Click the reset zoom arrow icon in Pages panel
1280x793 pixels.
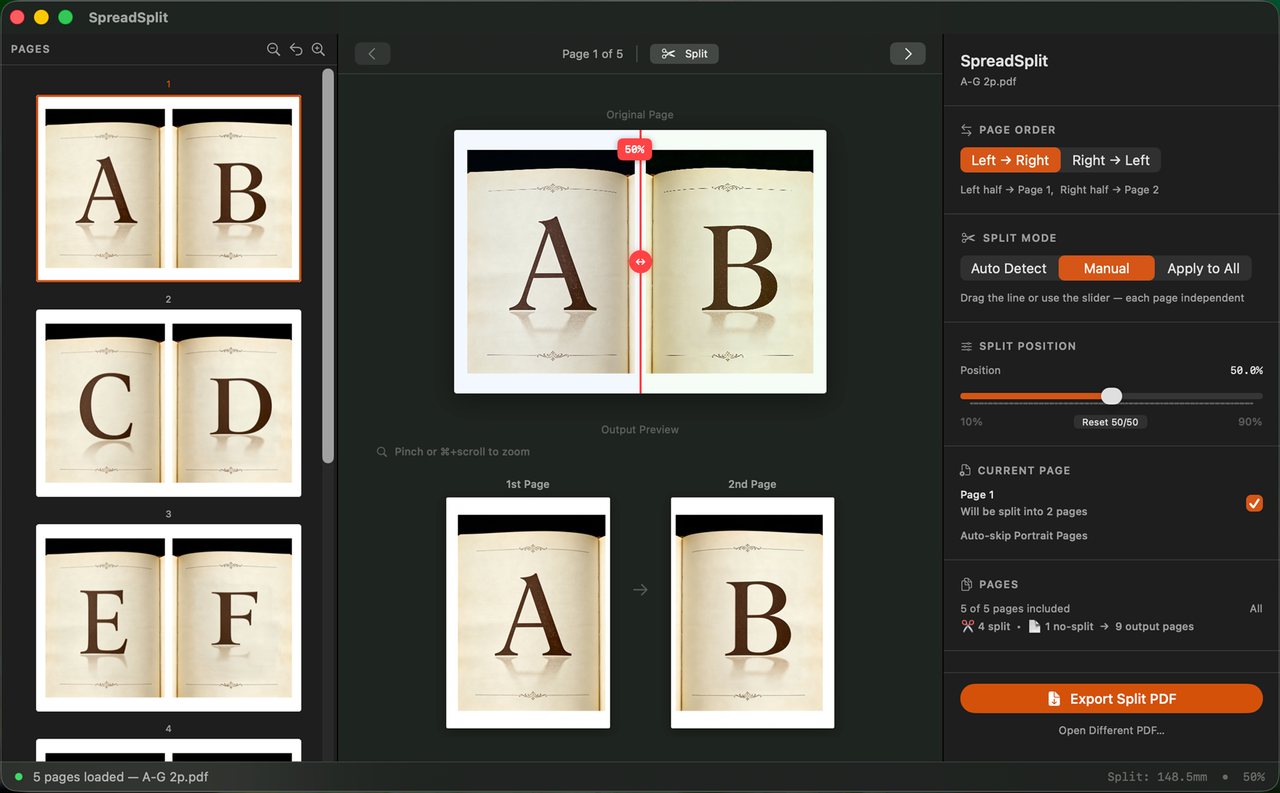[x=296, y=49]
